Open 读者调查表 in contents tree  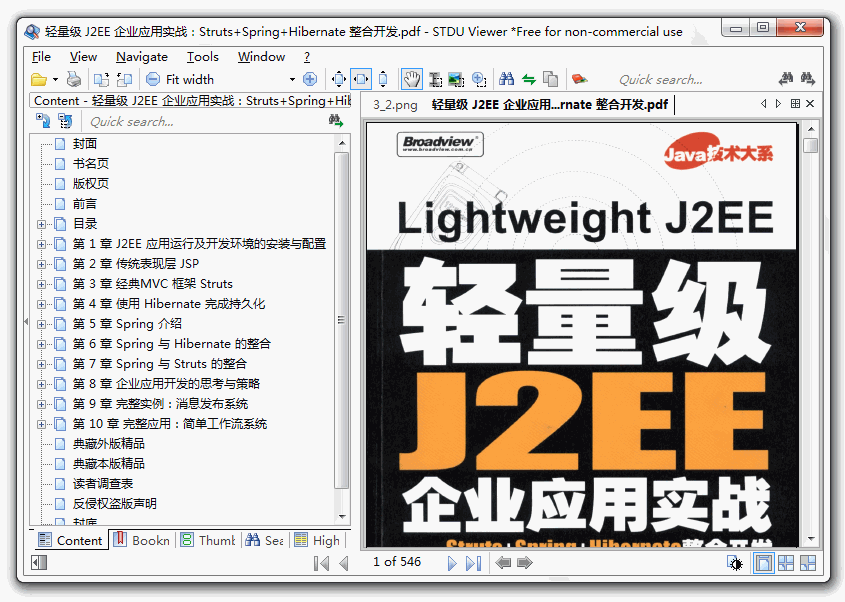pyautogui.click(x=103, y=483)
